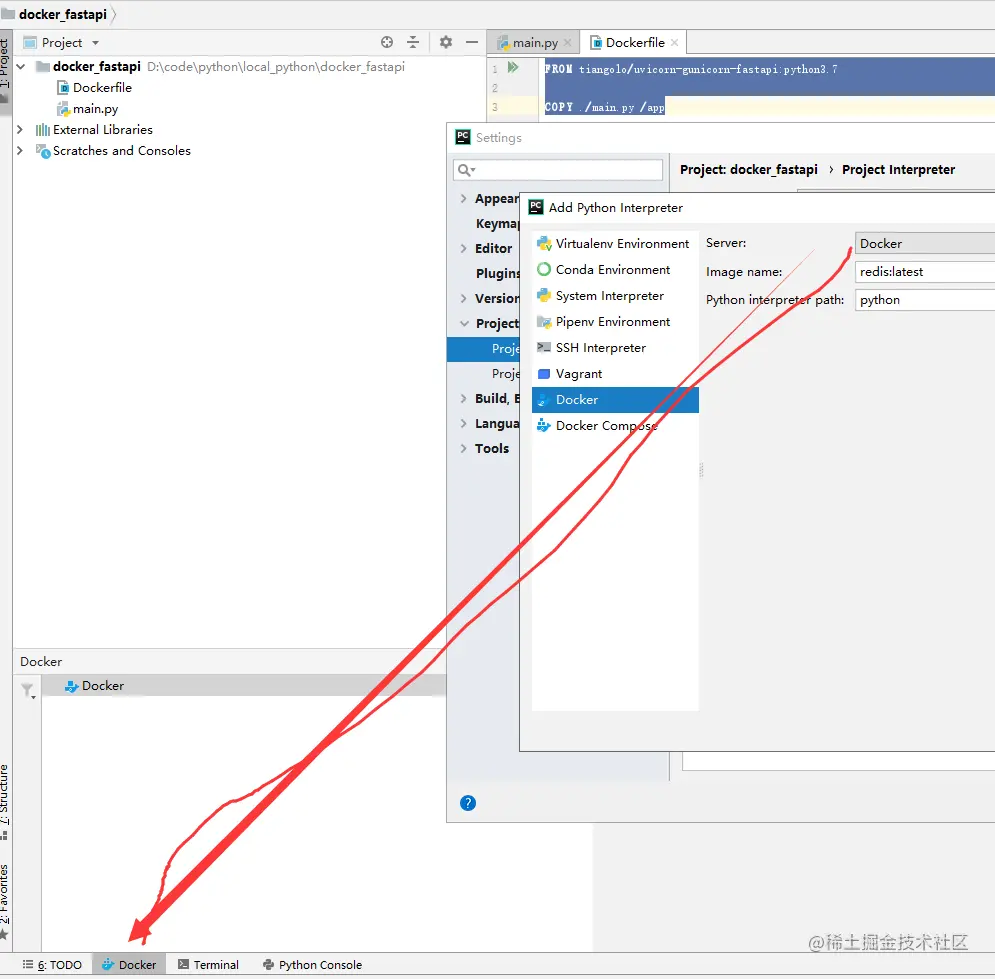This screenshot has width=995, height=979.
Task: Select Pipenv Environment option
Action: [614, 322]
